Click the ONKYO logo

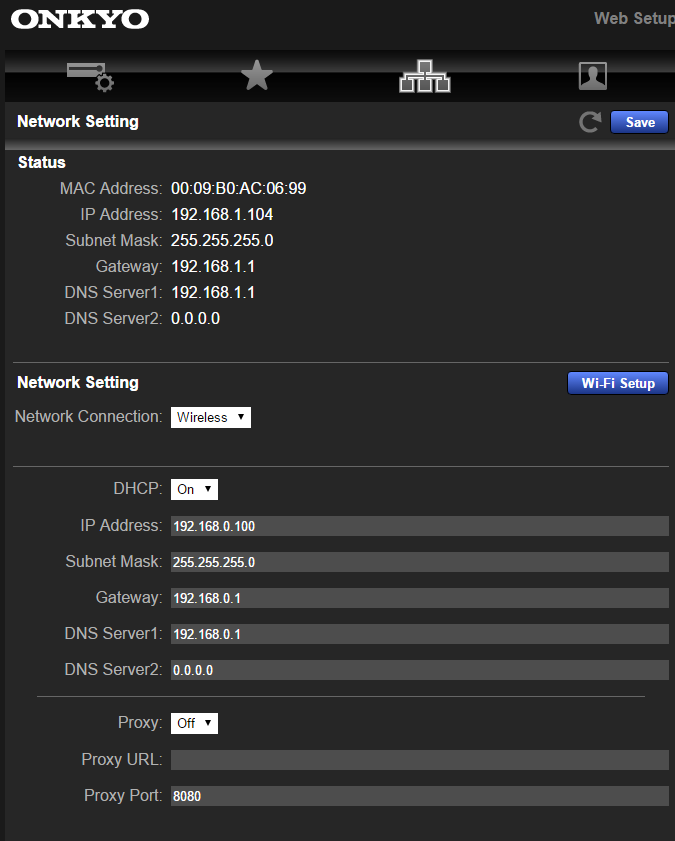80,19
